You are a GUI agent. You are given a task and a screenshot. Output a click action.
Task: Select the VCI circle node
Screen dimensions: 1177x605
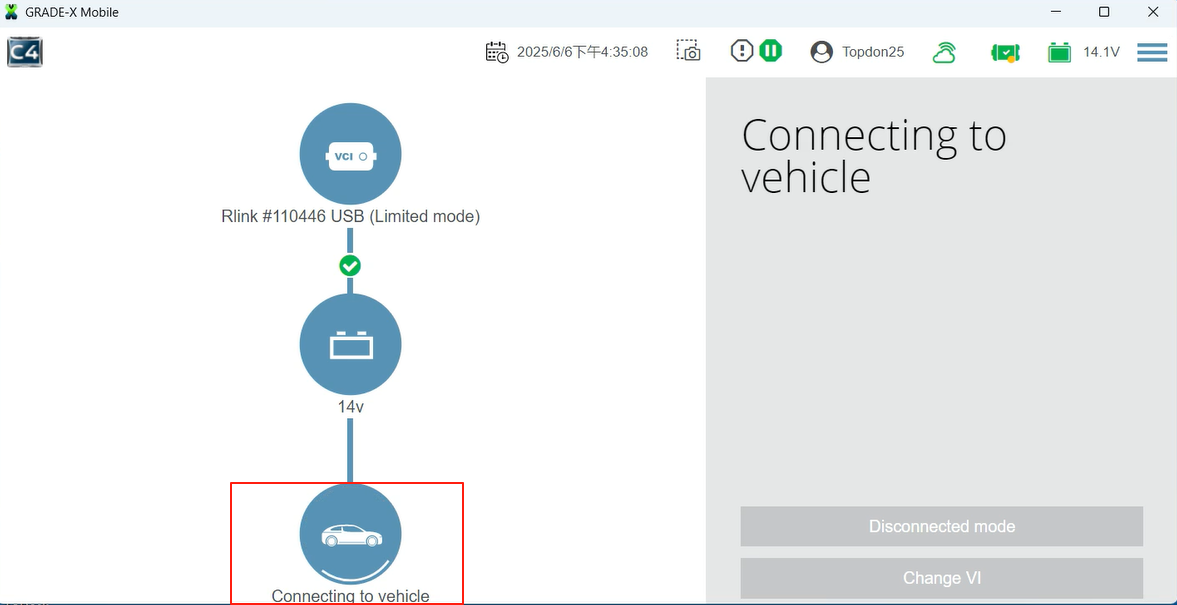pos(350,155)
